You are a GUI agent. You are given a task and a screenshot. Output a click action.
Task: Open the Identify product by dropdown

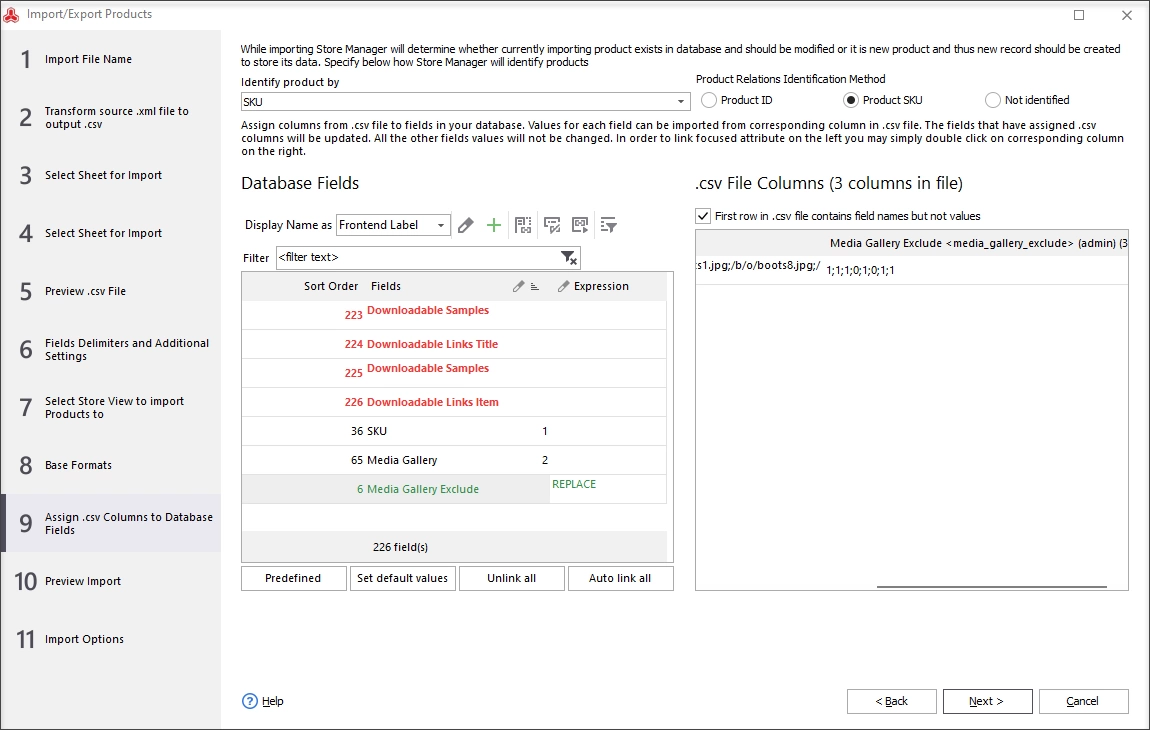click(681, 101)
